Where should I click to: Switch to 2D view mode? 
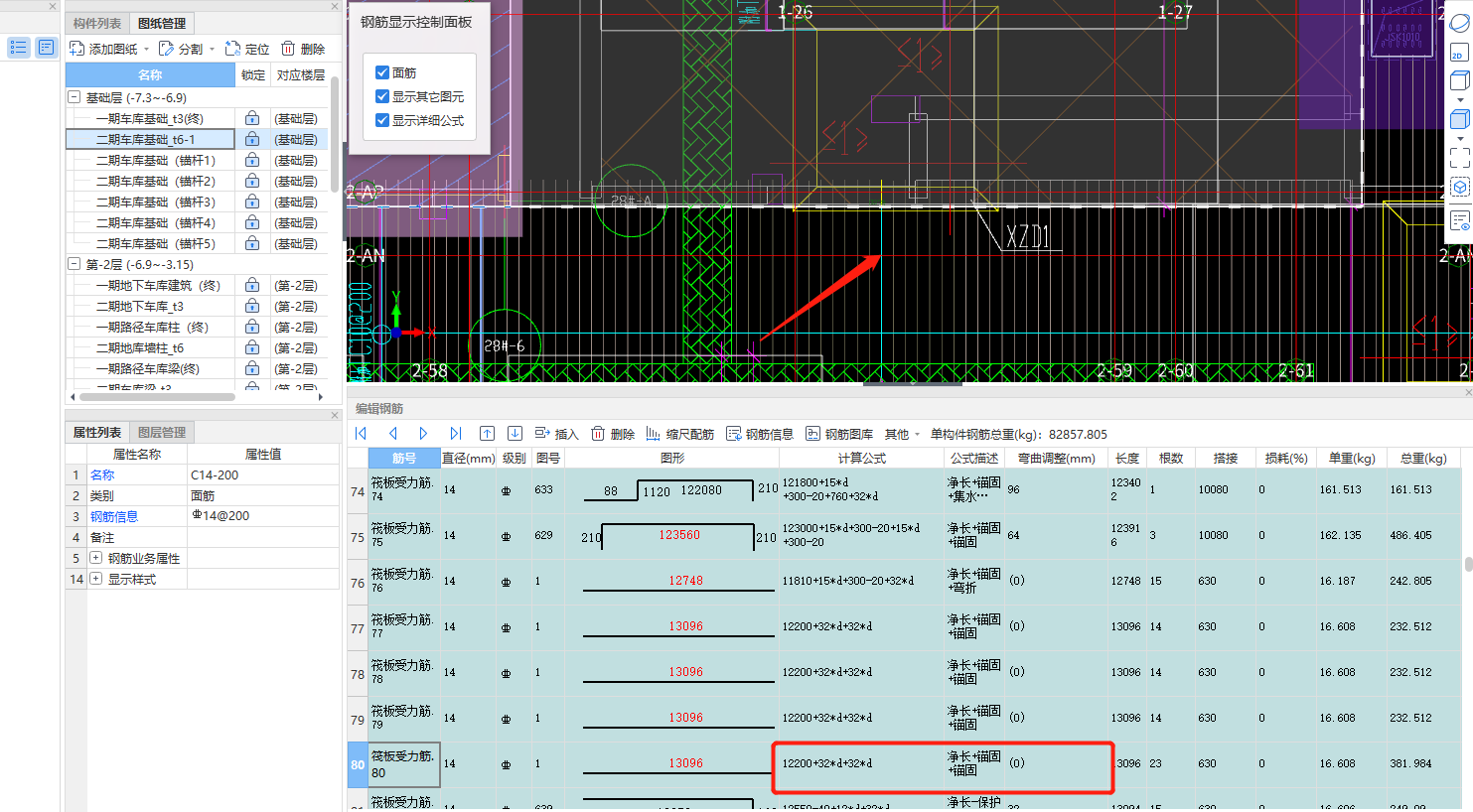tap(1458, 53)
